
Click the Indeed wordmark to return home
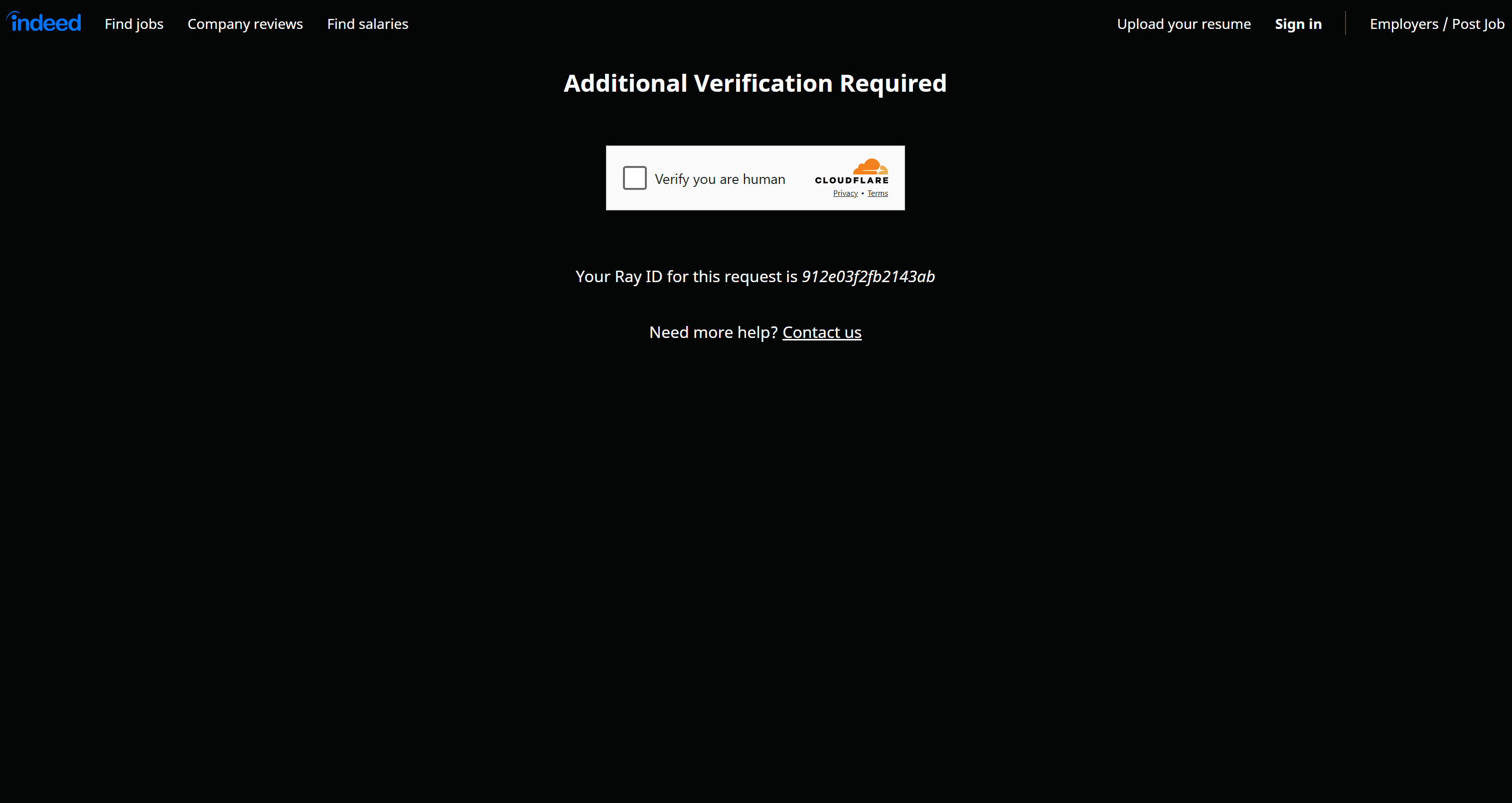(x=43, y=22)
